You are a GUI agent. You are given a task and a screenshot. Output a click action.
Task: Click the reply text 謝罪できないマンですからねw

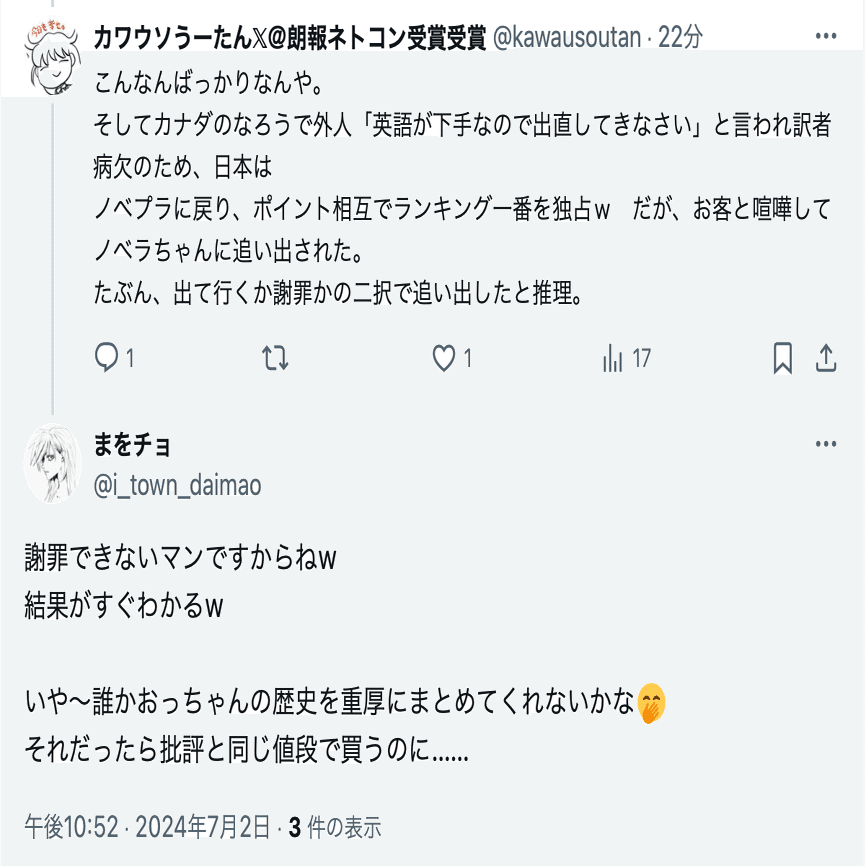(x=179, y=559)
